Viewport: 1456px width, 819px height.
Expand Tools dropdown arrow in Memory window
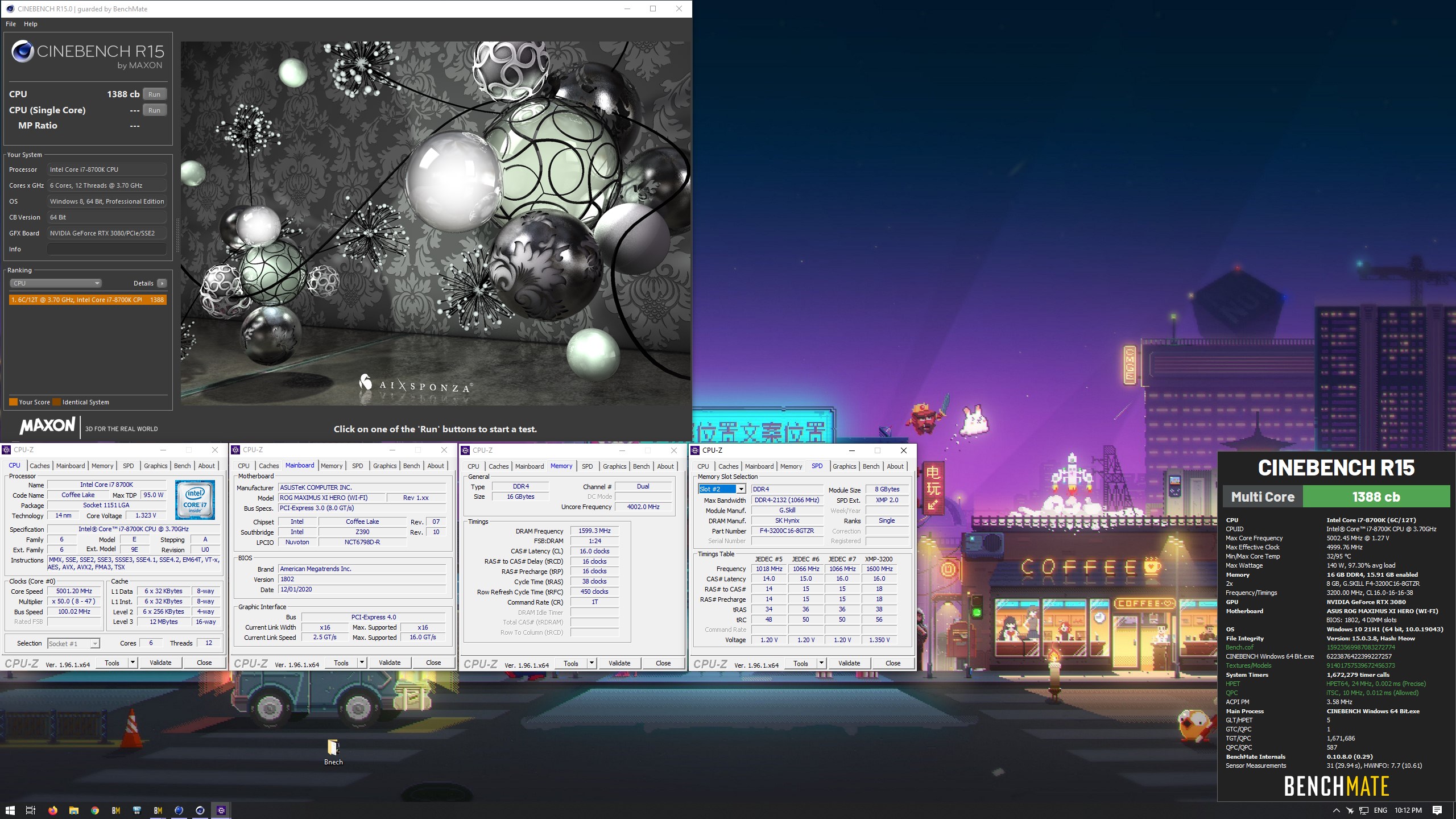click(591, 663)
